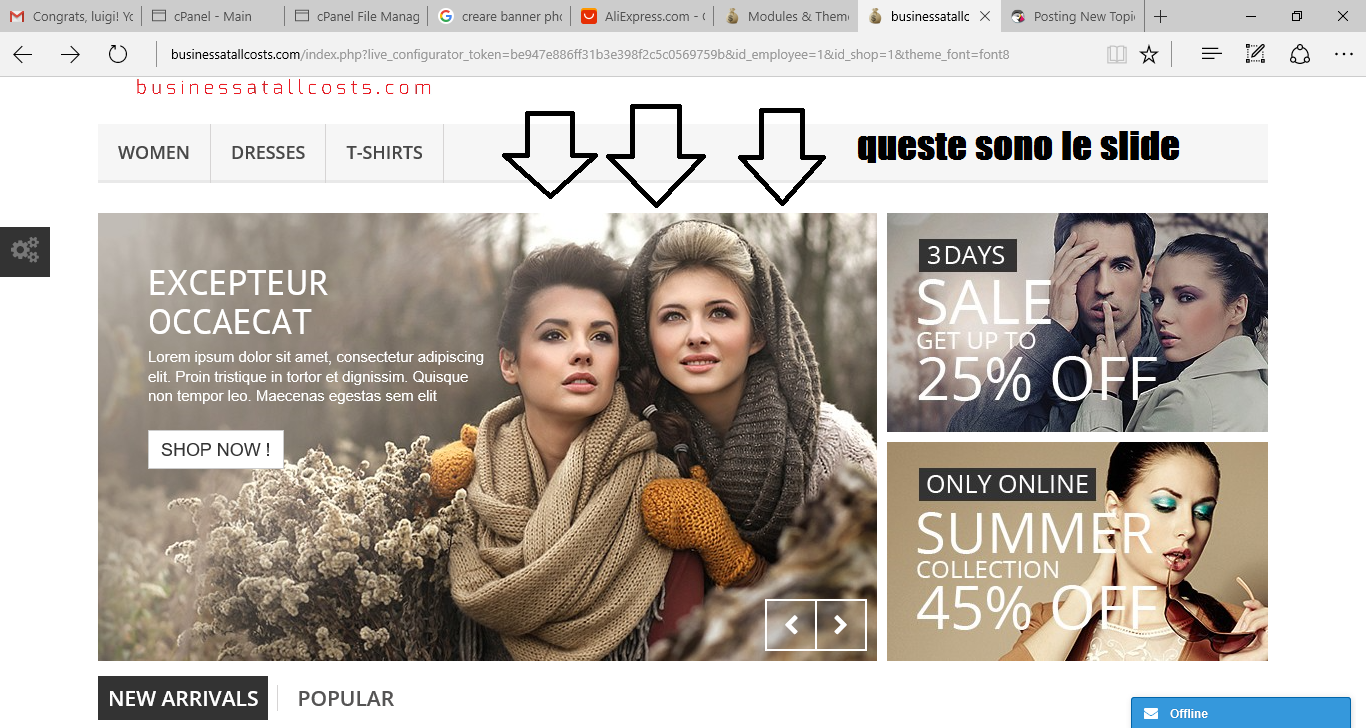Open the T-SHIRTS menu category
This screenshot has width=1366, height=728.
[x=385, y=153]
